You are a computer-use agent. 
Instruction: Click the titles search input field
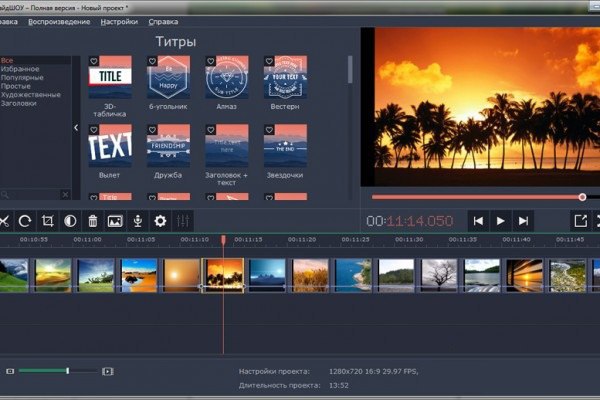[34, 195]
